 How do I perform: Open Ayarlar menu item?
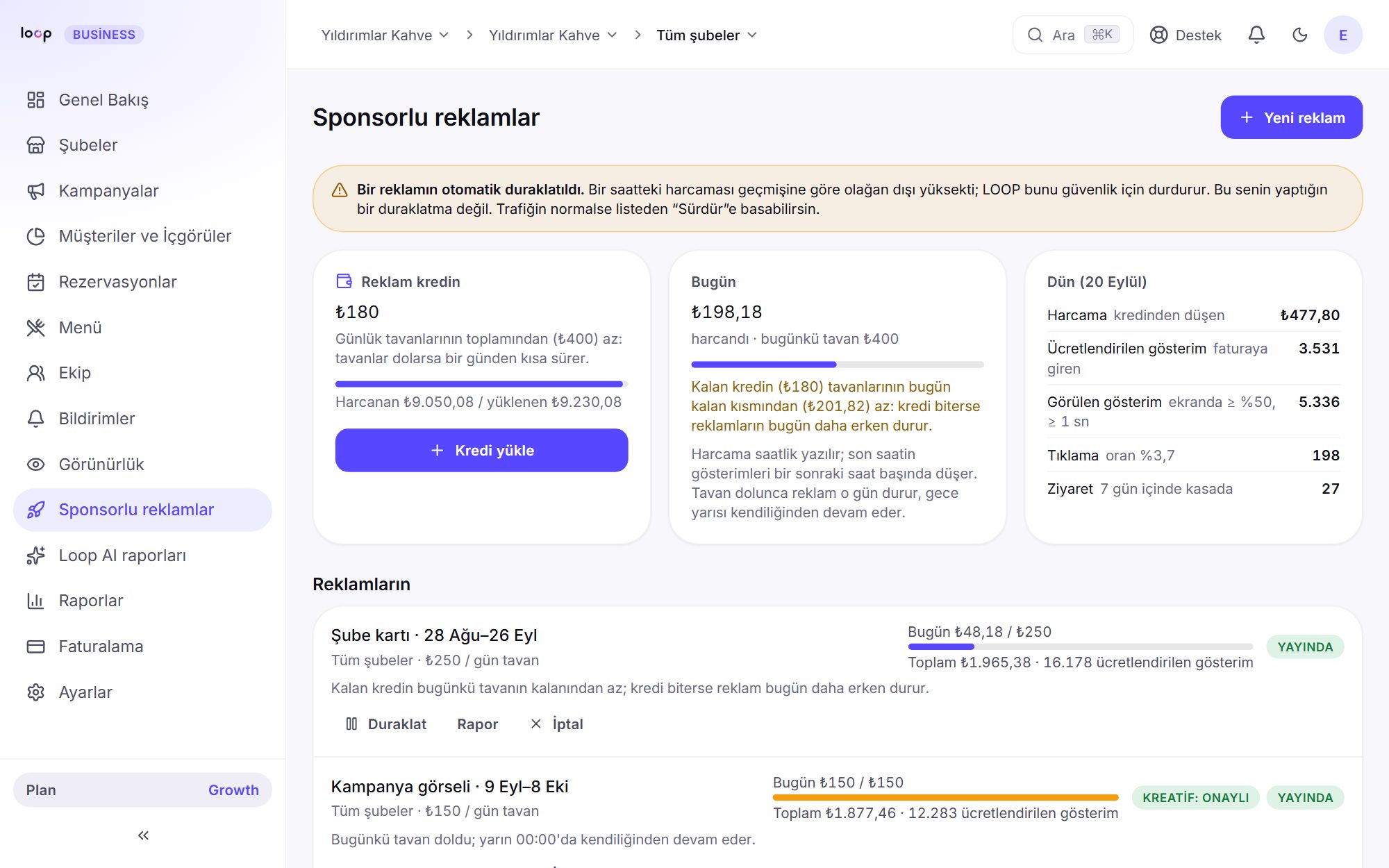142,692
